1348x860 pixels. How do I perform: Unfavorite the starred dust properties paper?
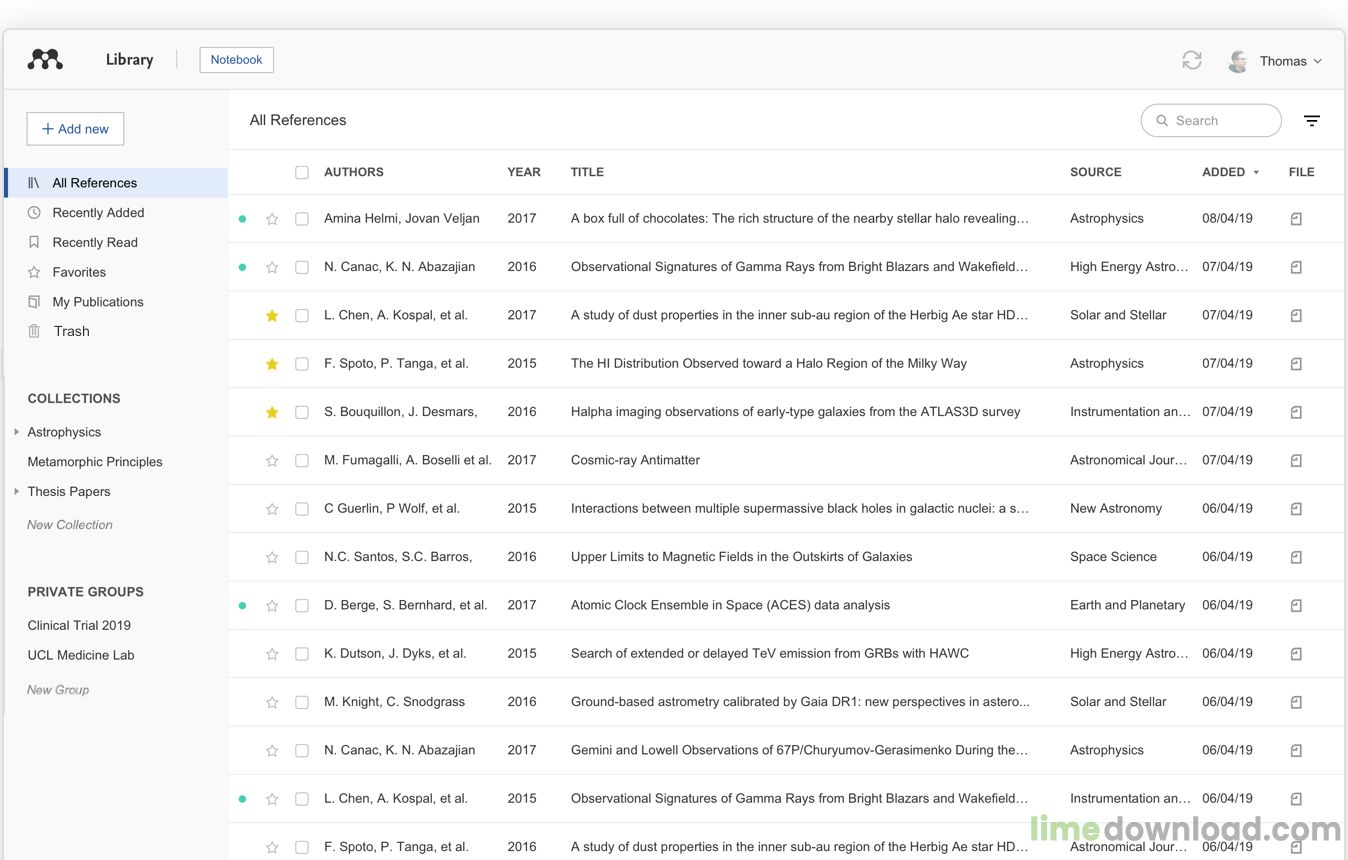pos(271,315)
